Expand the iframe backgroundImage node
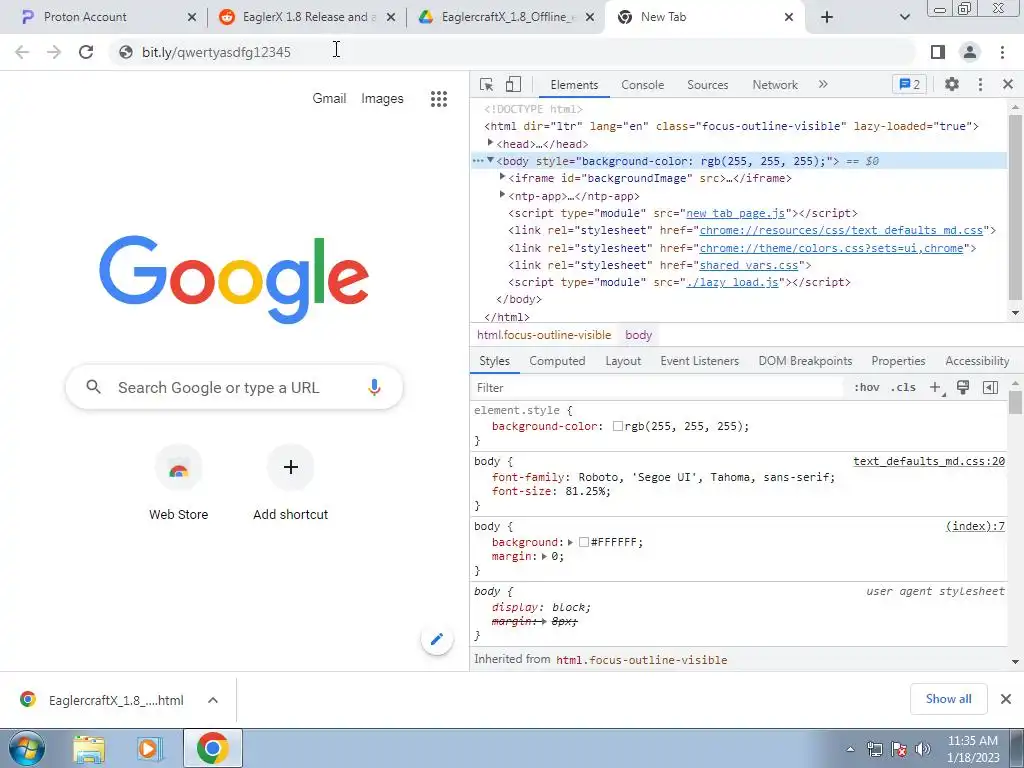This screenshot has height=768, width=1024. click(502, 177)
